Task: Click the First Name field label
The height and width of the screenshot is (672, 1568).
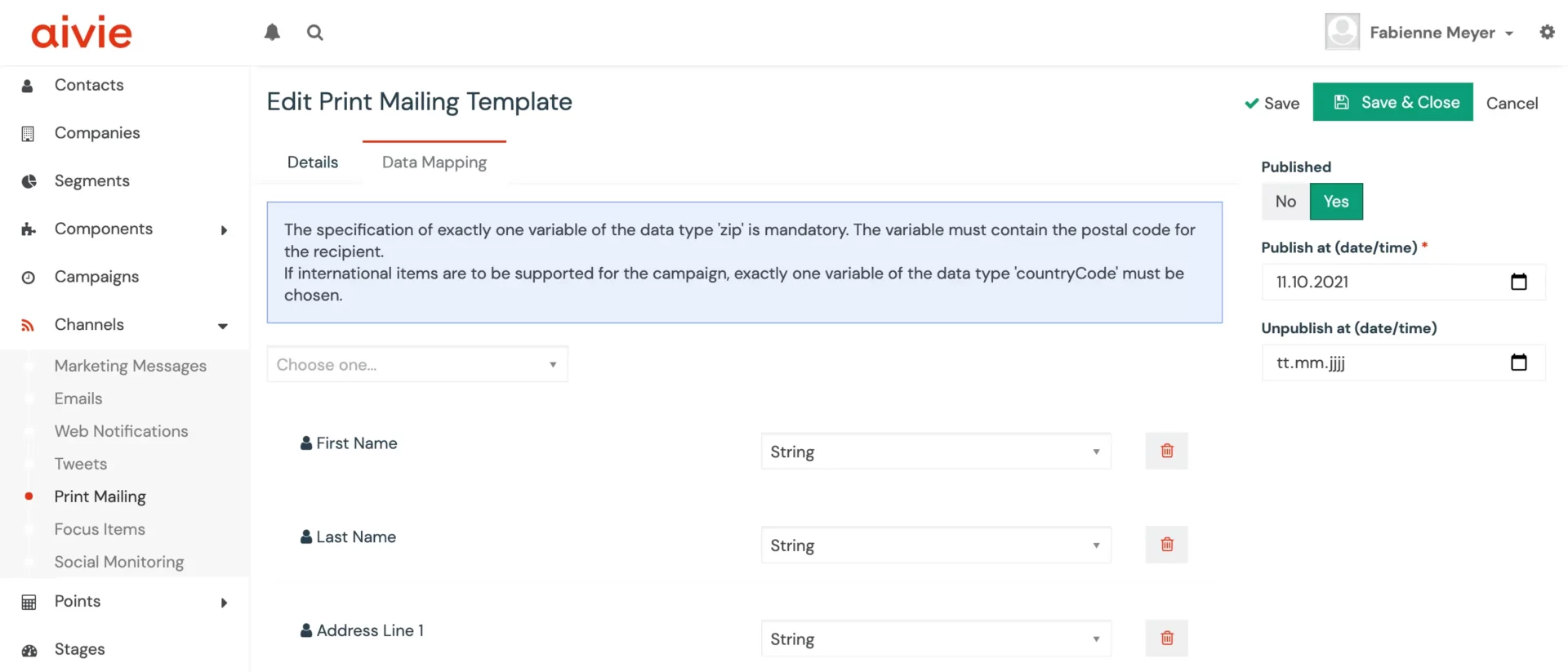Action: tap(357, 443)
